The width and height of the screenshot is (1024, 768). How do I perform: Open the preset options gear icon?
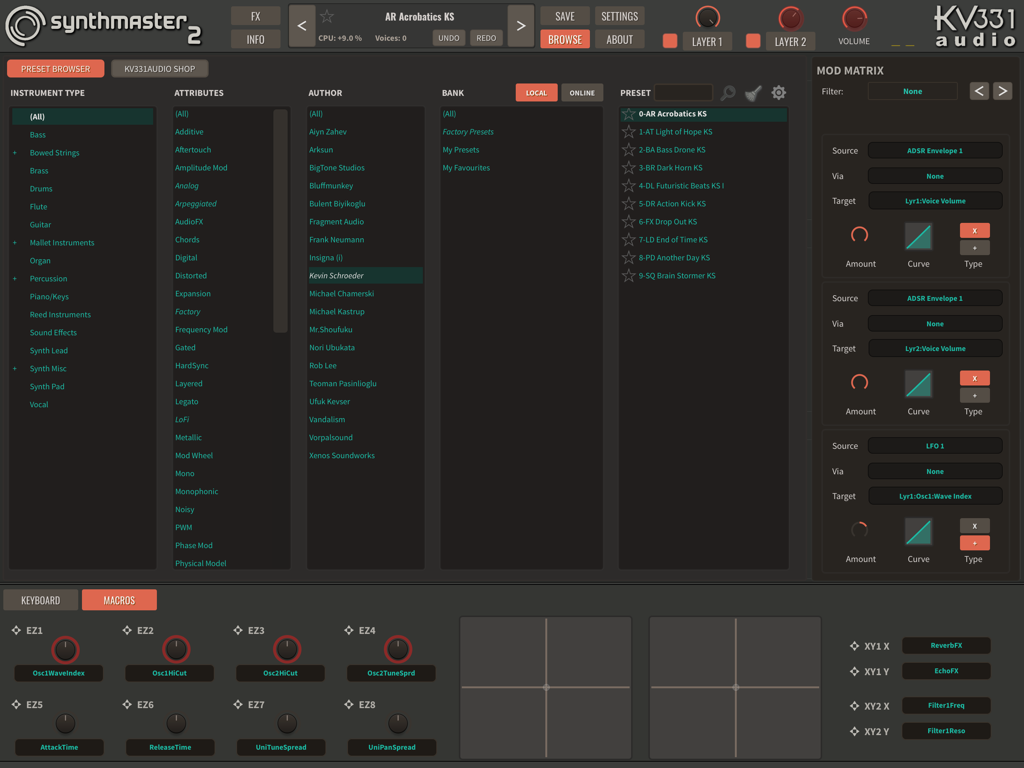(x=778, y=91)
